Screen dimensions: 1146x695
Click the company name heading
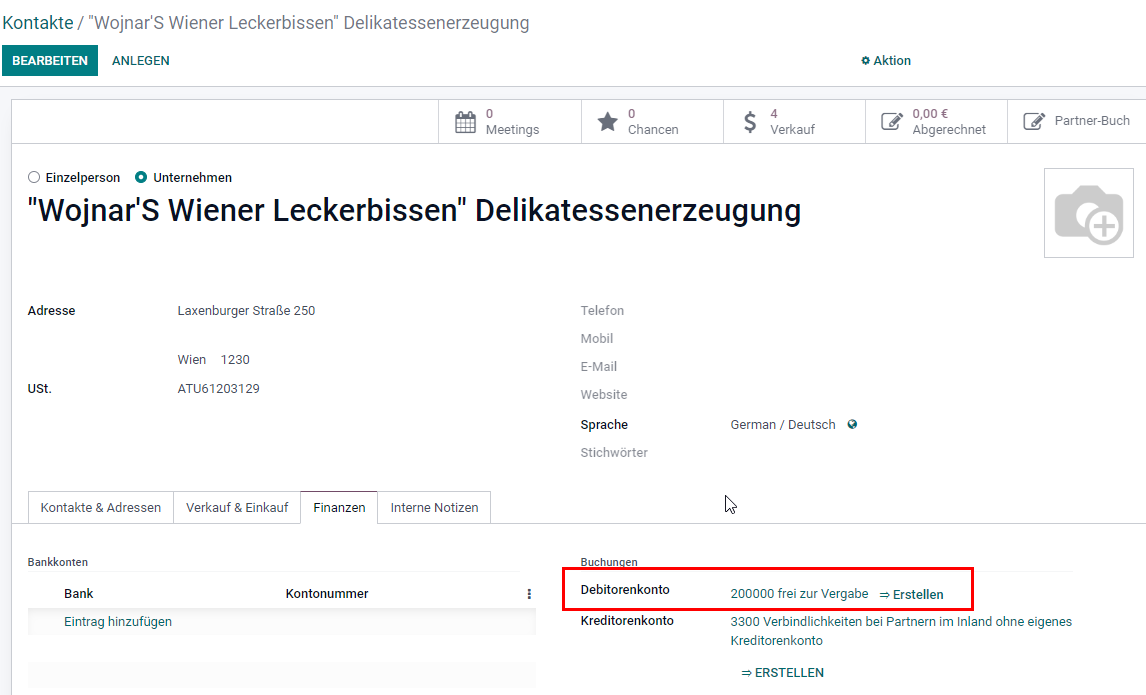(414, 210)
